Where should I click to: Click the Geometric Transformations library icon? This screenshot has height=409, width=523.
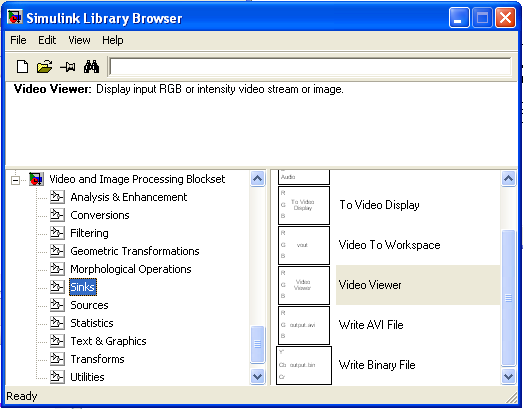click(57, 251)
